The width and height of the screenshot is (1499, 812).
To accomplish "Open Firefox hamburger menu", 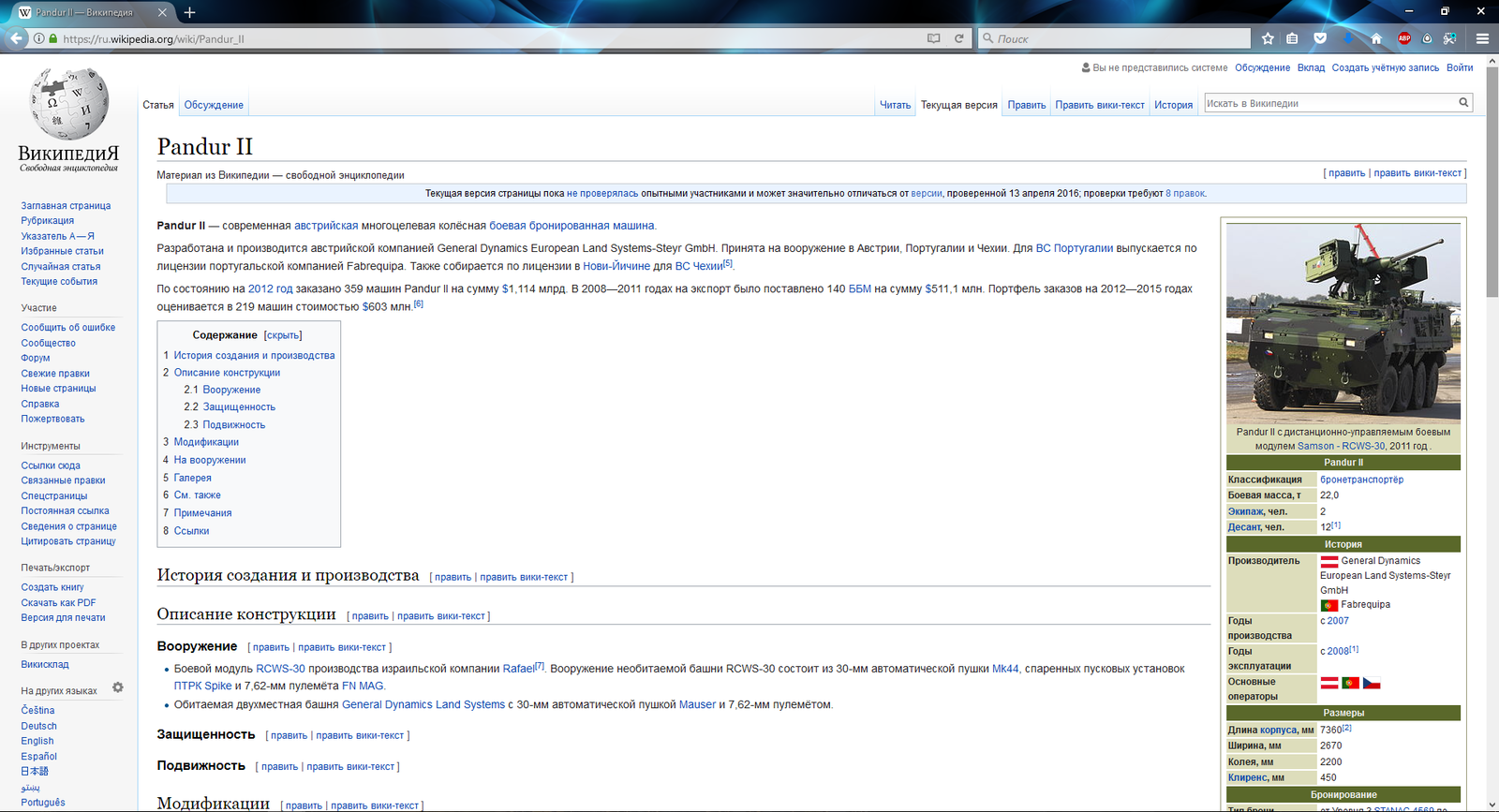I will point(1482,38).
